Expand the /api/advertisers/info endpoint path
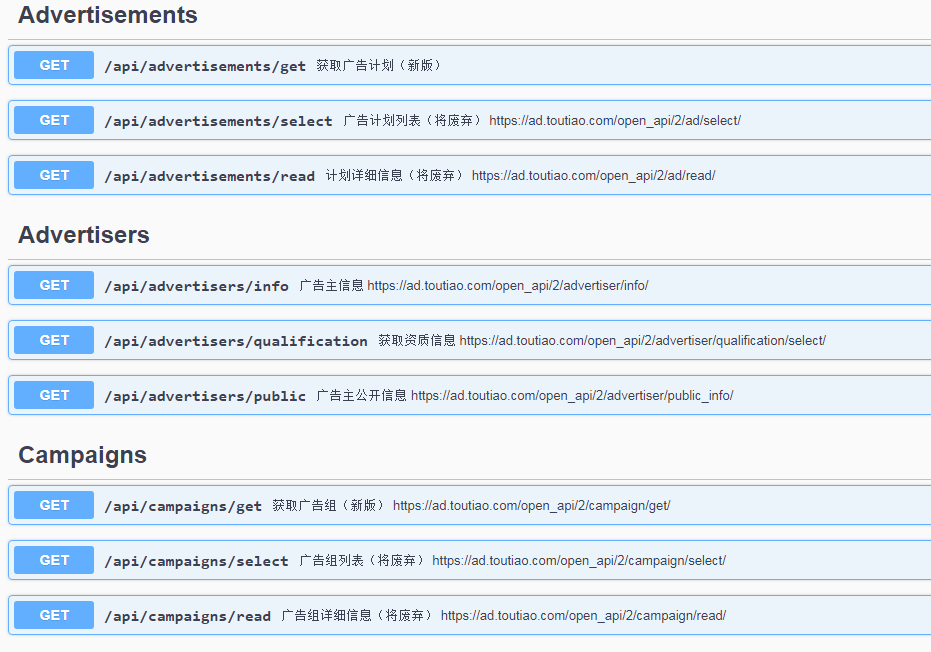 point(197,286)
